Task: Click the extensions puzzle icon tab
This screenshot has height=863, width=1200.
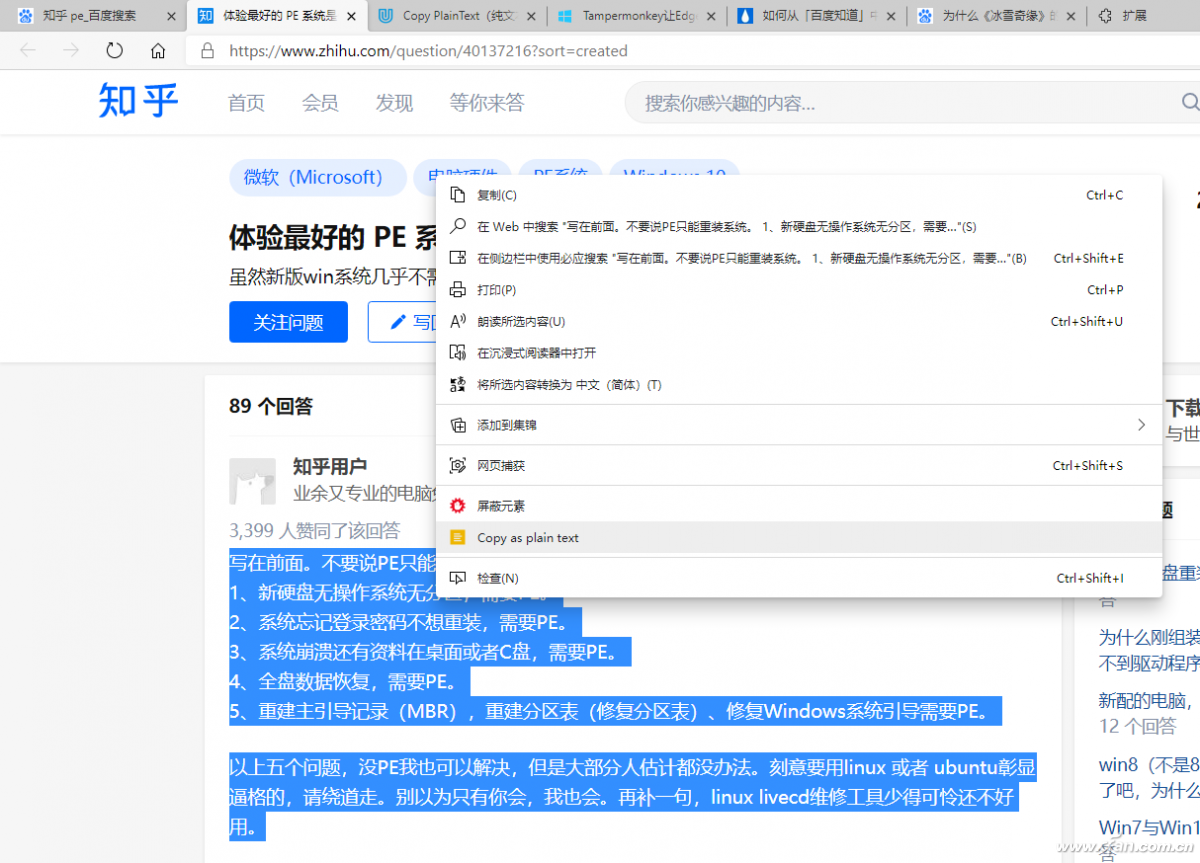Action: [x=1105, y=16]
